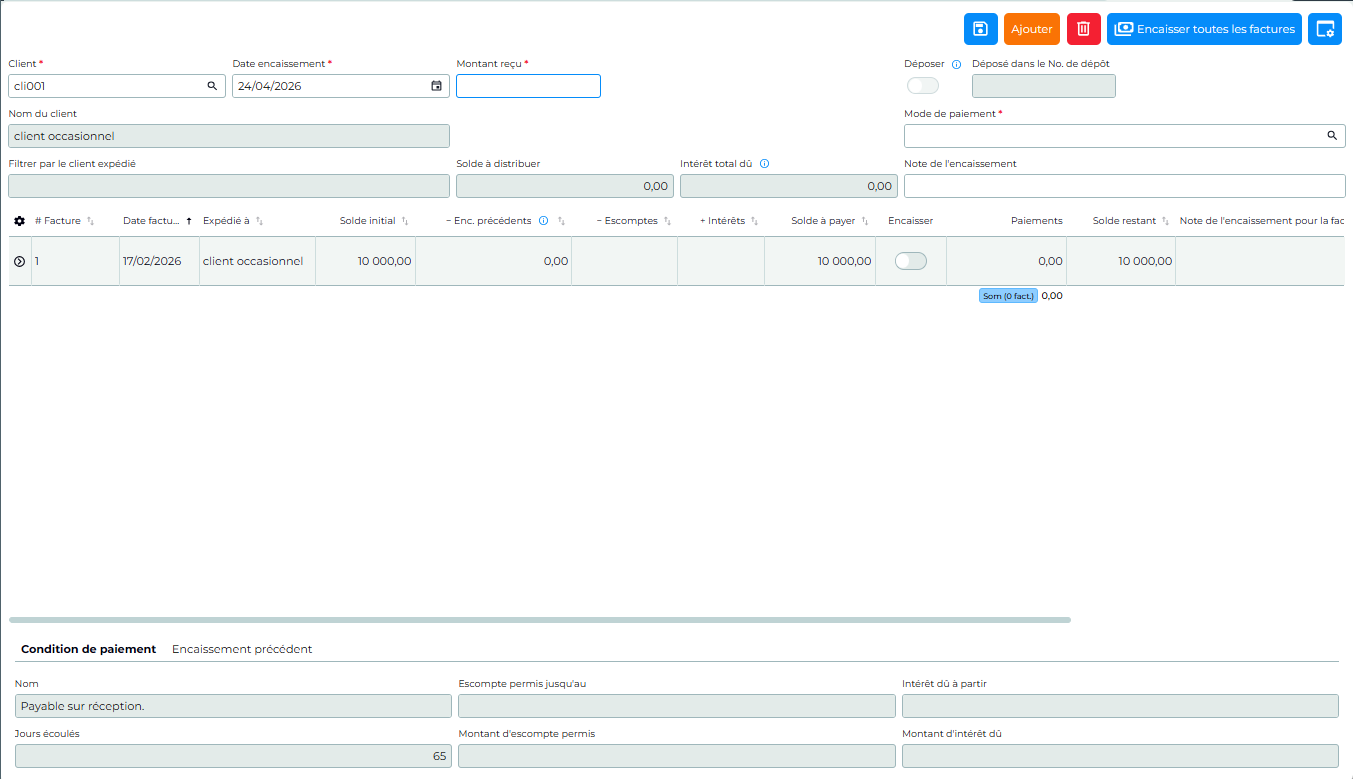Click the blue save disk icon
The height and width of the screenshot is (779, 1353).
tap(980, 29)
